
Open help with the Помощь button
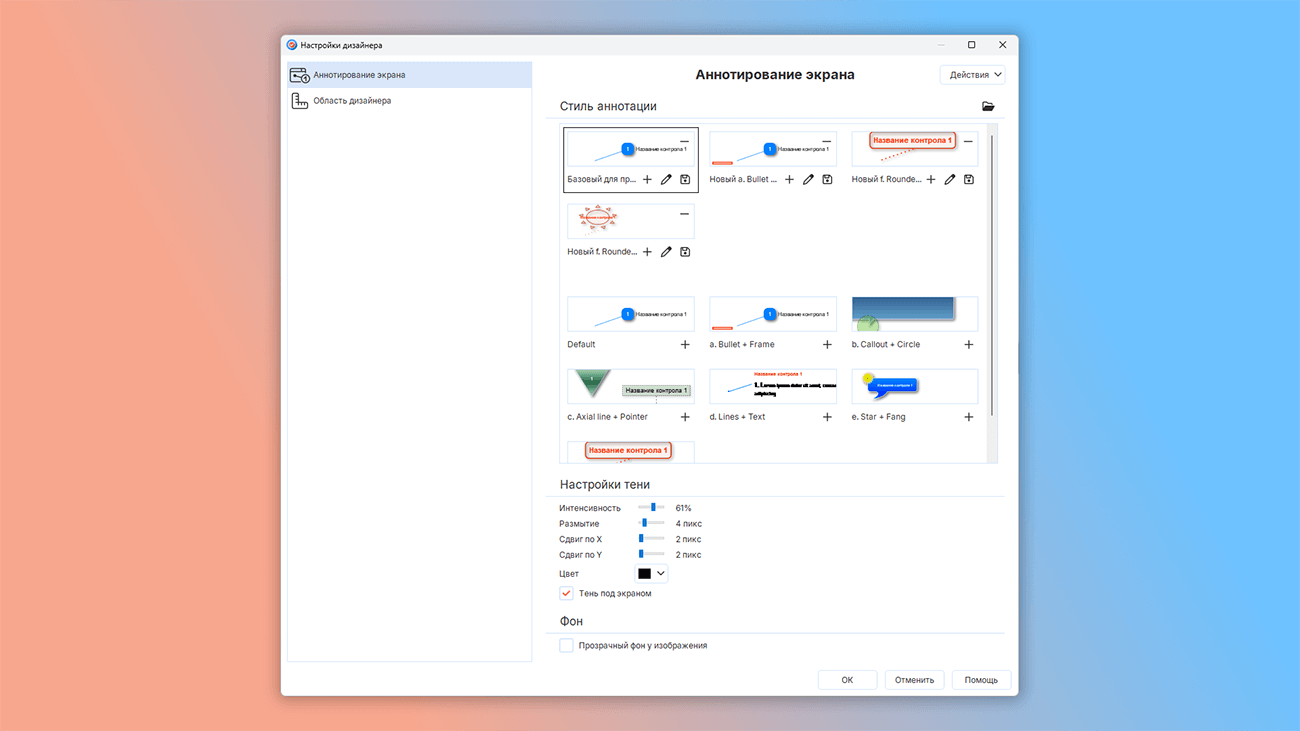point(981,680)
